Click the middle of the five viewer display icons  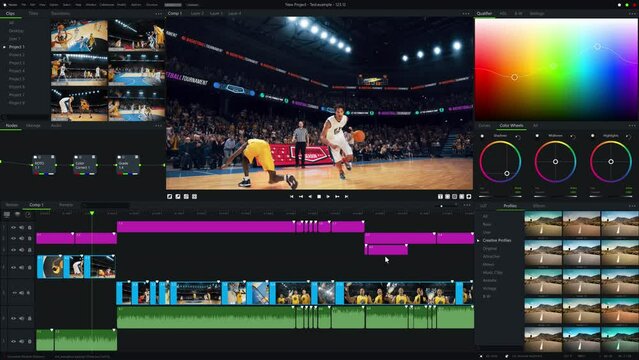click(454, 197)
